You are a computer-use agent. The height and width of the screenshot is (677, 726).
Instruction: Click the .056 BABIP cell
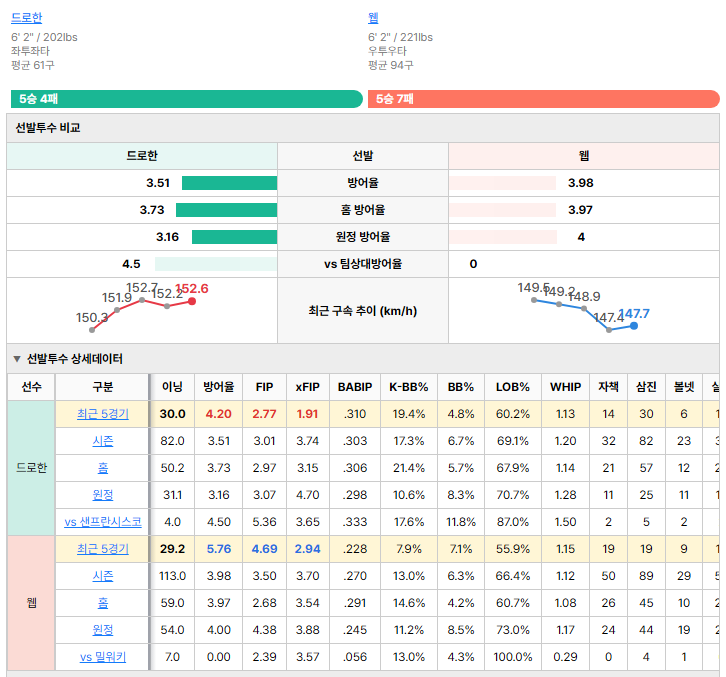[x=355, y=657]
